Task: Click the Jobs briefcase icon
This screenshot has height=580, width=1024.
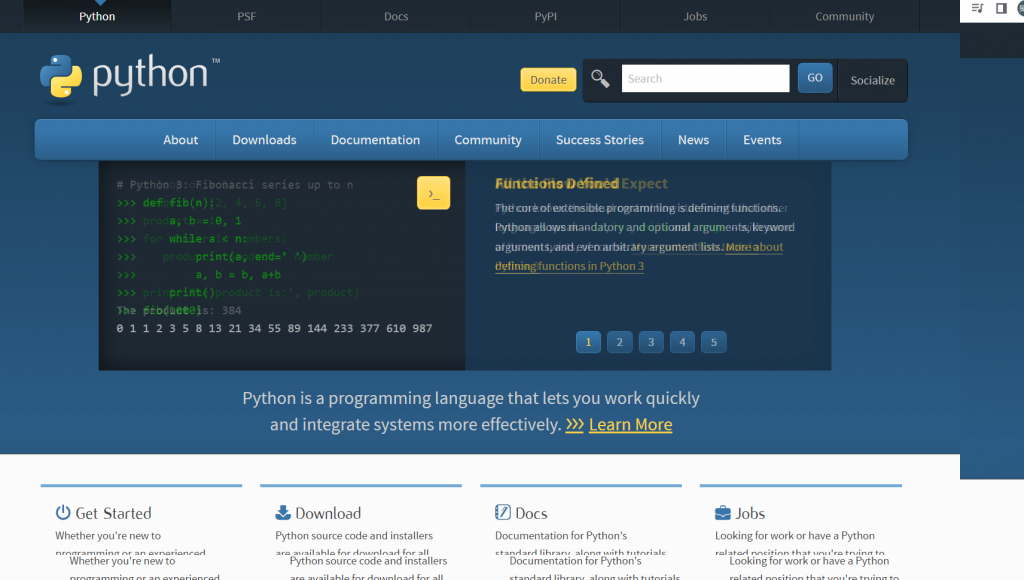Action: tap(723, 513)
